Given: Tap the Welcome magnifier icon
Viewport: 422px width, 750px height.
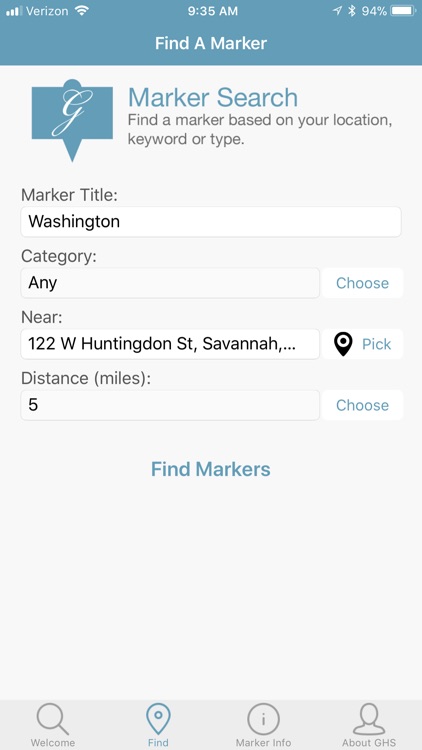Looking at the screenshot, I should (x=53, y=719).
